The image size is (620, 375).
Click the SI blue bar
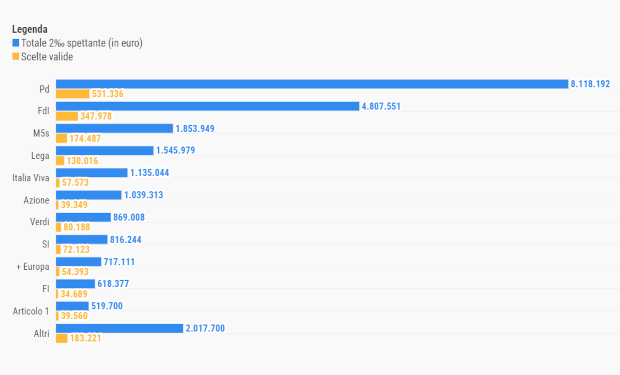click(81, 239)
